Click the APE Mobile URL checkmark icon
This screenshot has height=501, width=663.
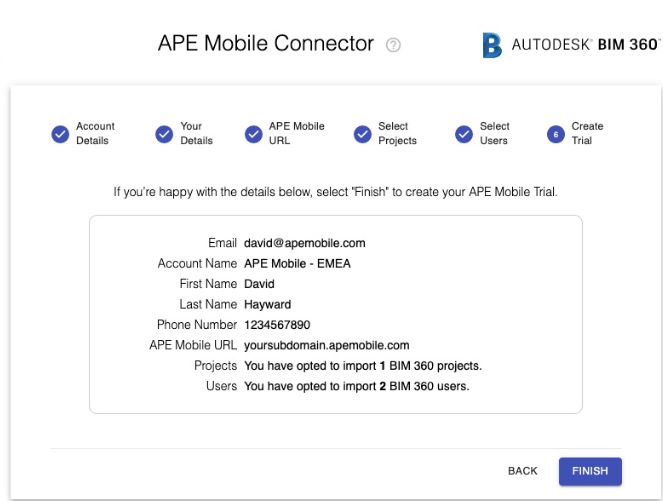[254, 134]
